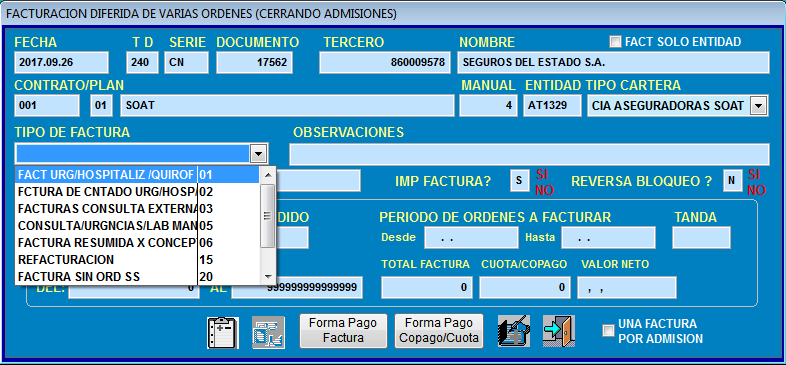Click the Hasta date field

coord(608,238)
